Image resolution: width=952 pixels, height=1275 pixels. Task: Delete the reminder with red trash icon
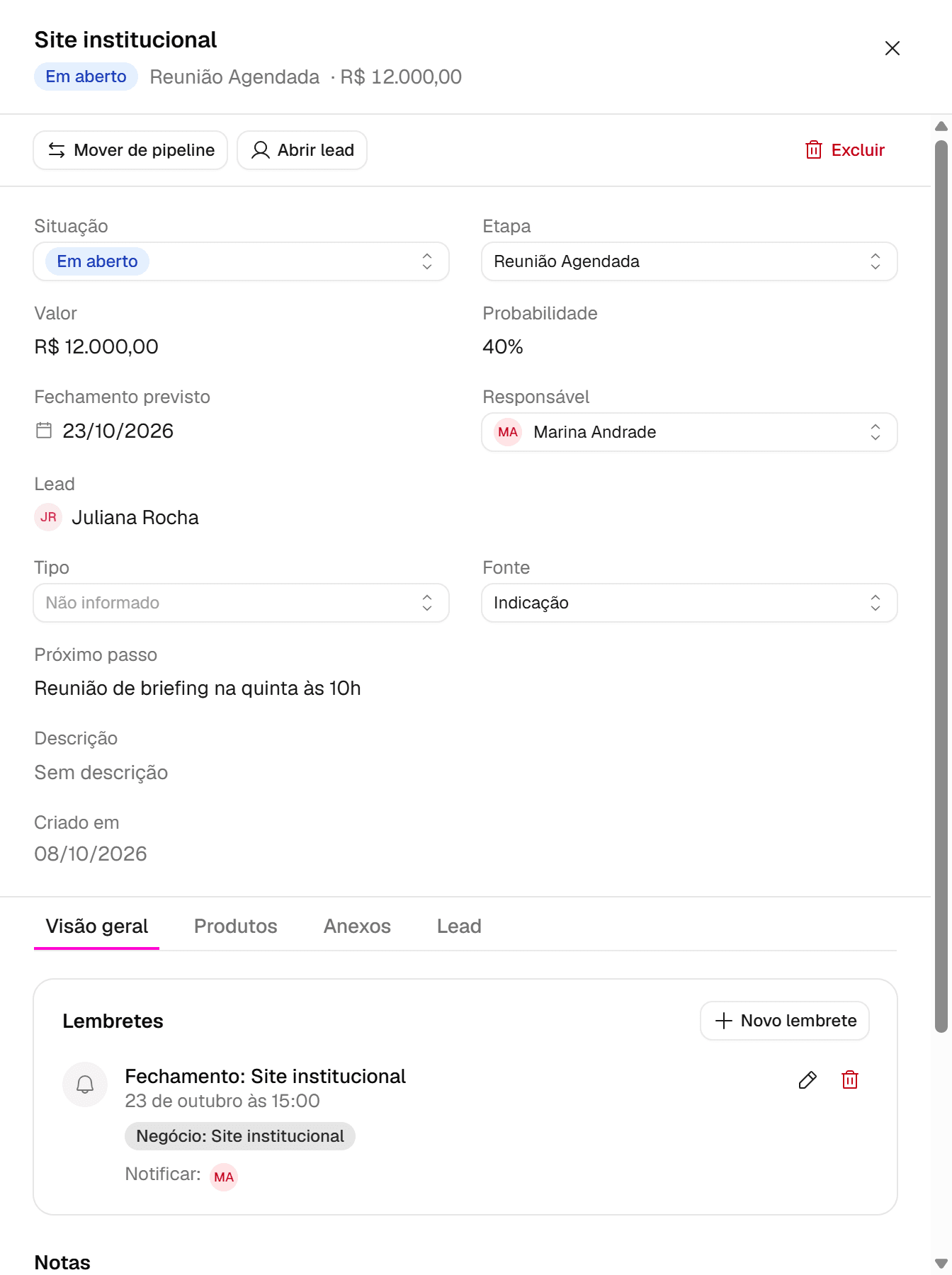(x=850, y=1080)
